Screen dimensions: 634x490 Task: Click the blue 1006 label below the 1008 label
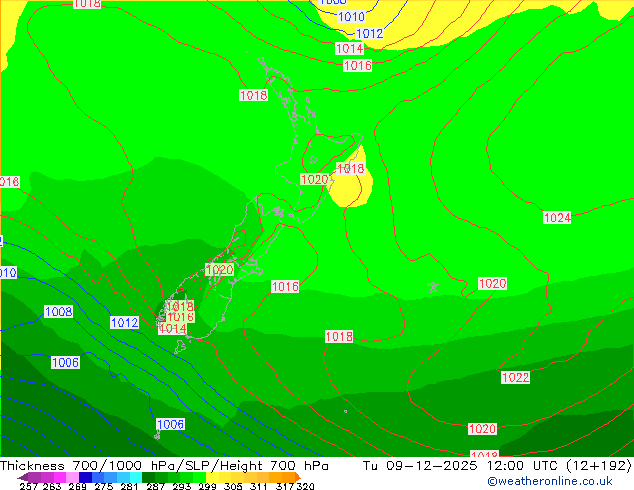66,363
